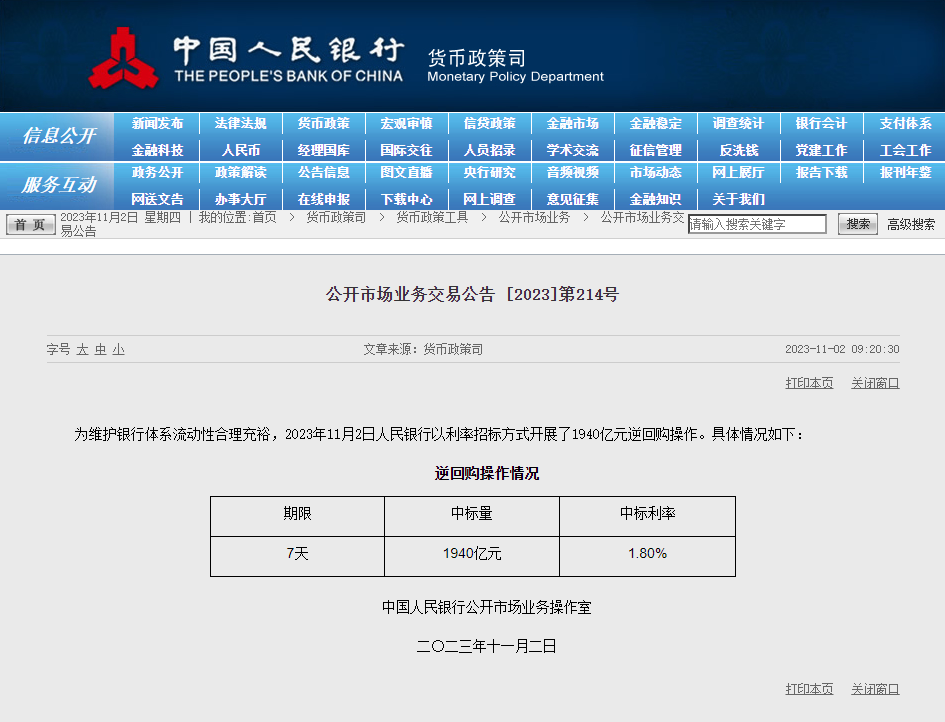Viewport: 945px width, 722px height.
Task: Open 政务公开 menu item
Action: tap(157, 172)
